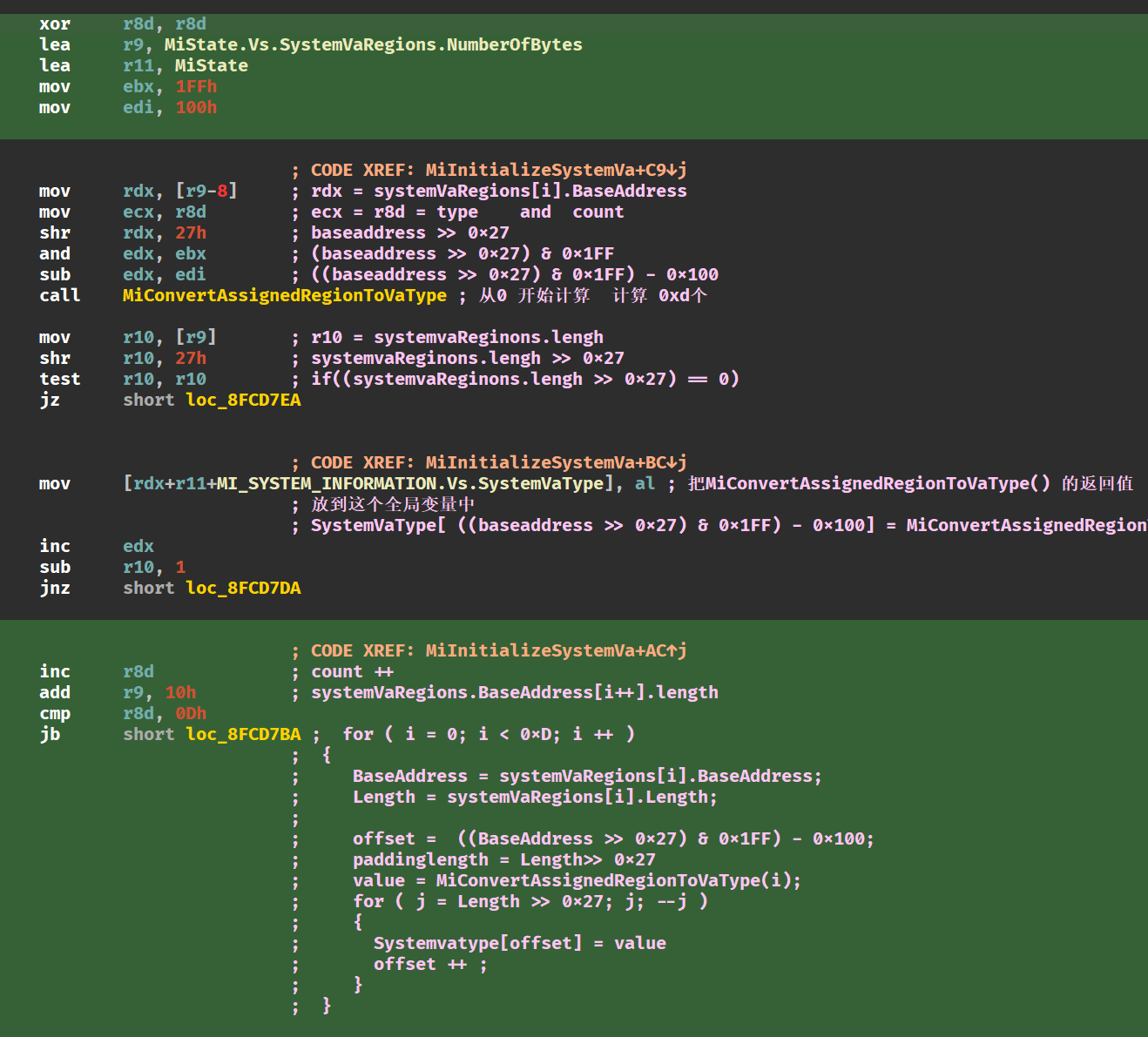This screenshot has height=1037, width=1148.
Task: Jump to MiConvertAssignedRegionToVaType call target
Action: (x=285, y=295)
